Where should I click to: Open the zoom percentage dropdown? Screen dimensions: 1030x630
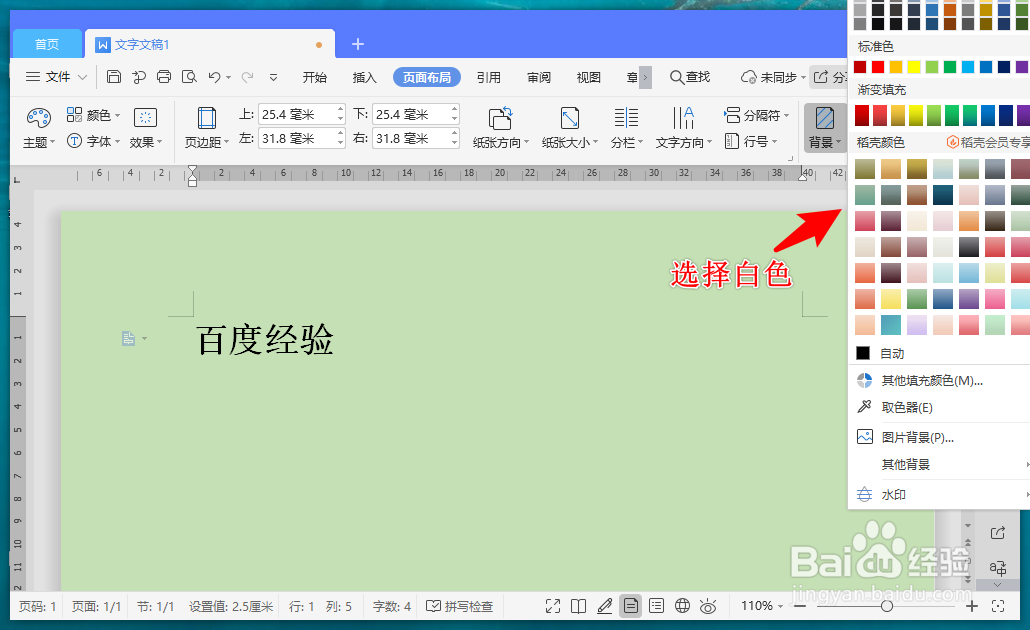760,606
